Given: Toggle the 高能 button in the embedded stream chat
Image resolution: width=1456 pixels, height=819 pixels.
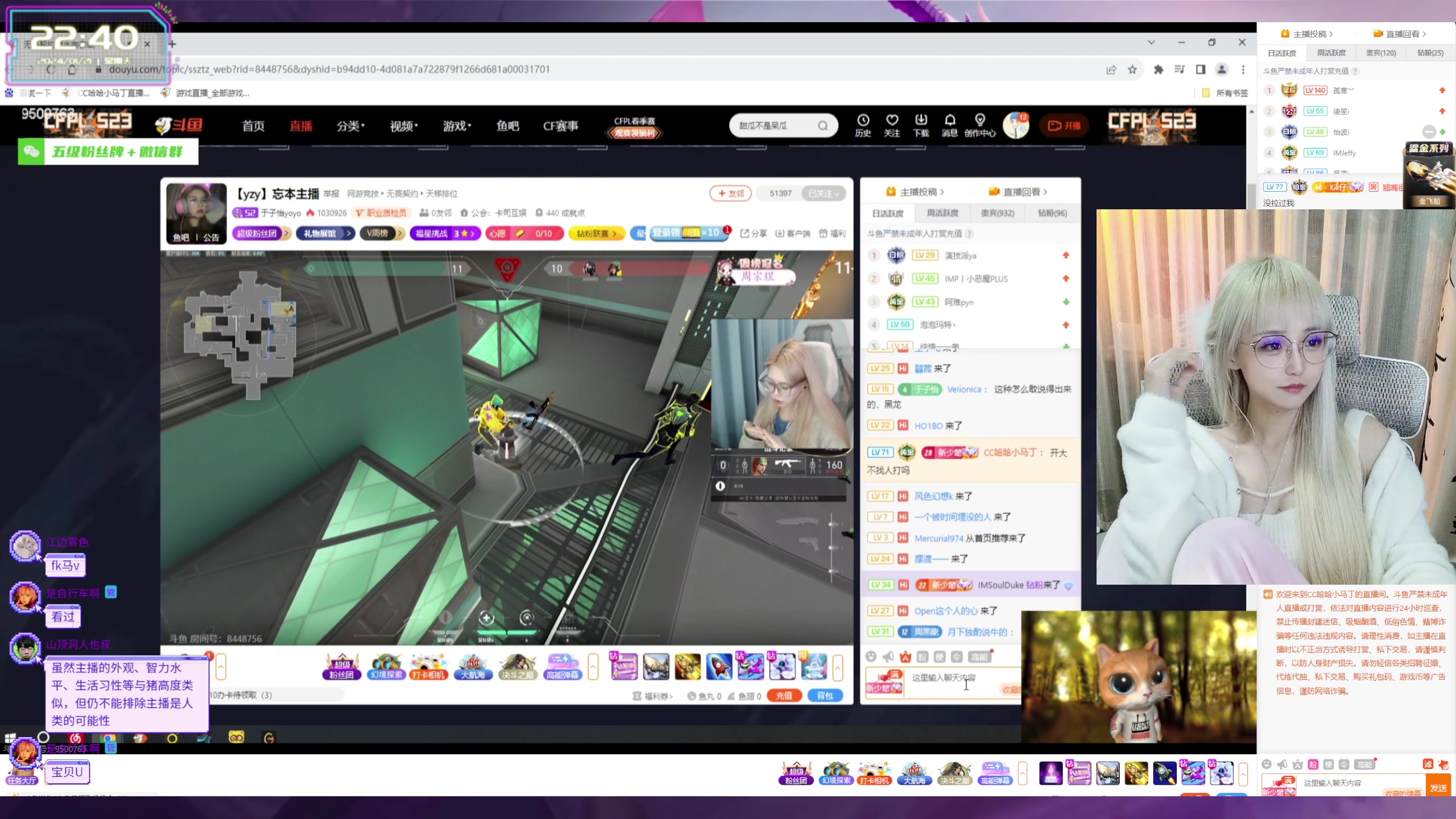Looking at the screenshot, I should coord(979,657).
